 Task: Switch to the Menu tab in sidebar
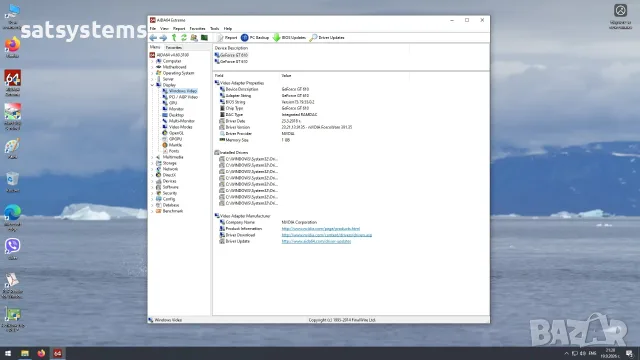(x=155, y=47)
